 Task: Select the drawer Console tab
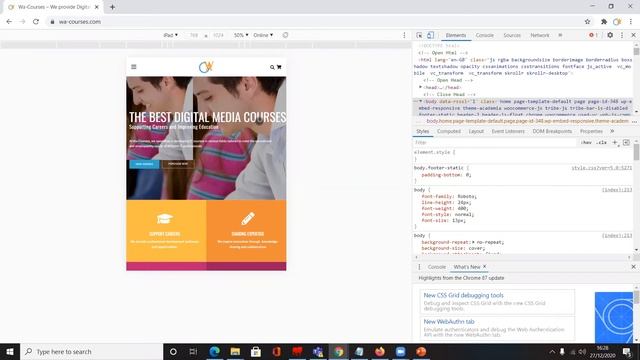click(436, 267)
